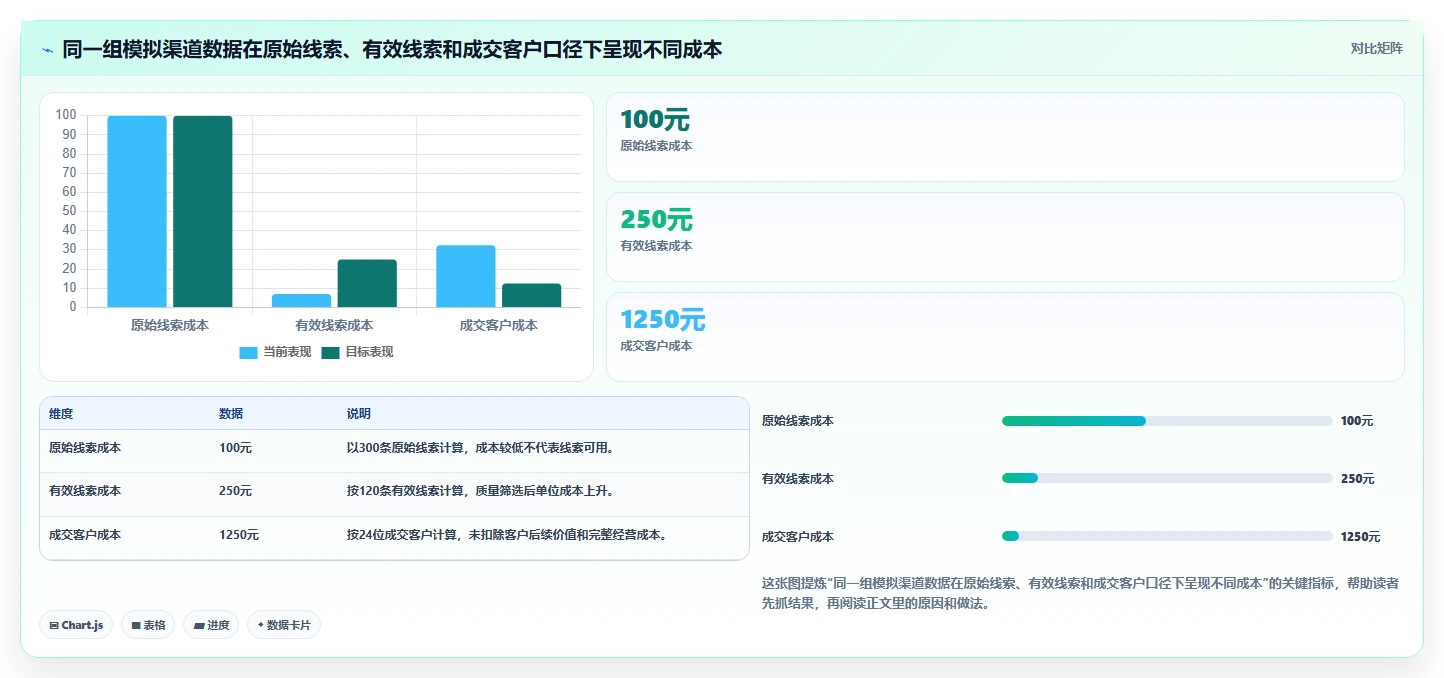The image size is (1444, 678).
Task: Click the 对比矩阵 label in the header
Action: tap(1376, 48)
